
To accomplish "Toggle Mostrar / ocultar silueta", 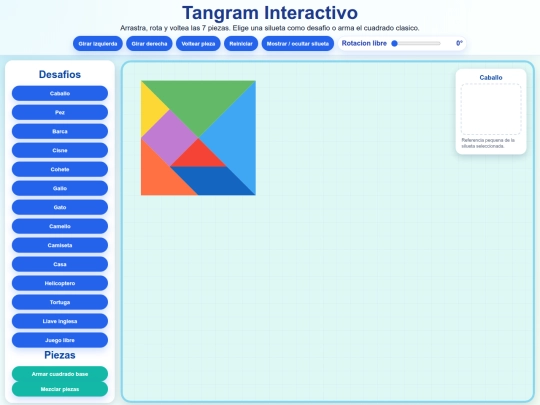I will [298, 44].
